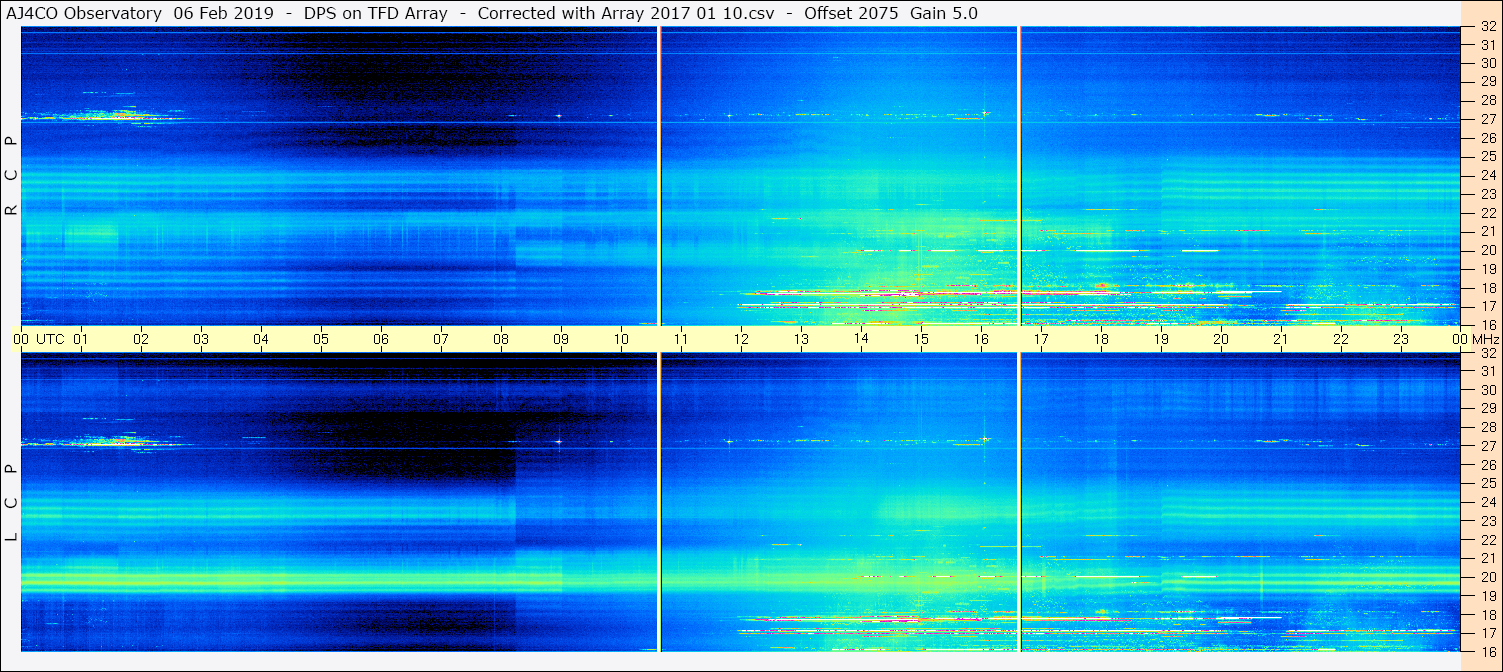
Task: Select hour 21 on the time axis
Action: [1281, 339]
